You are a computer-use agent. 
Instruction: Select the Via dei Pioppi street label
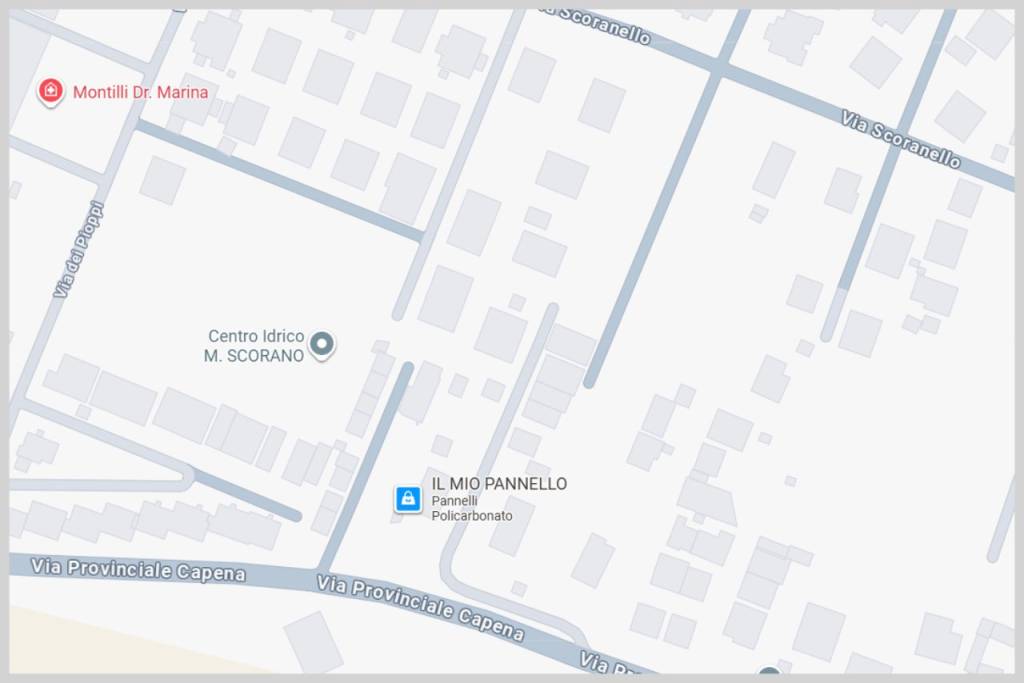click(x=78, y=249)
